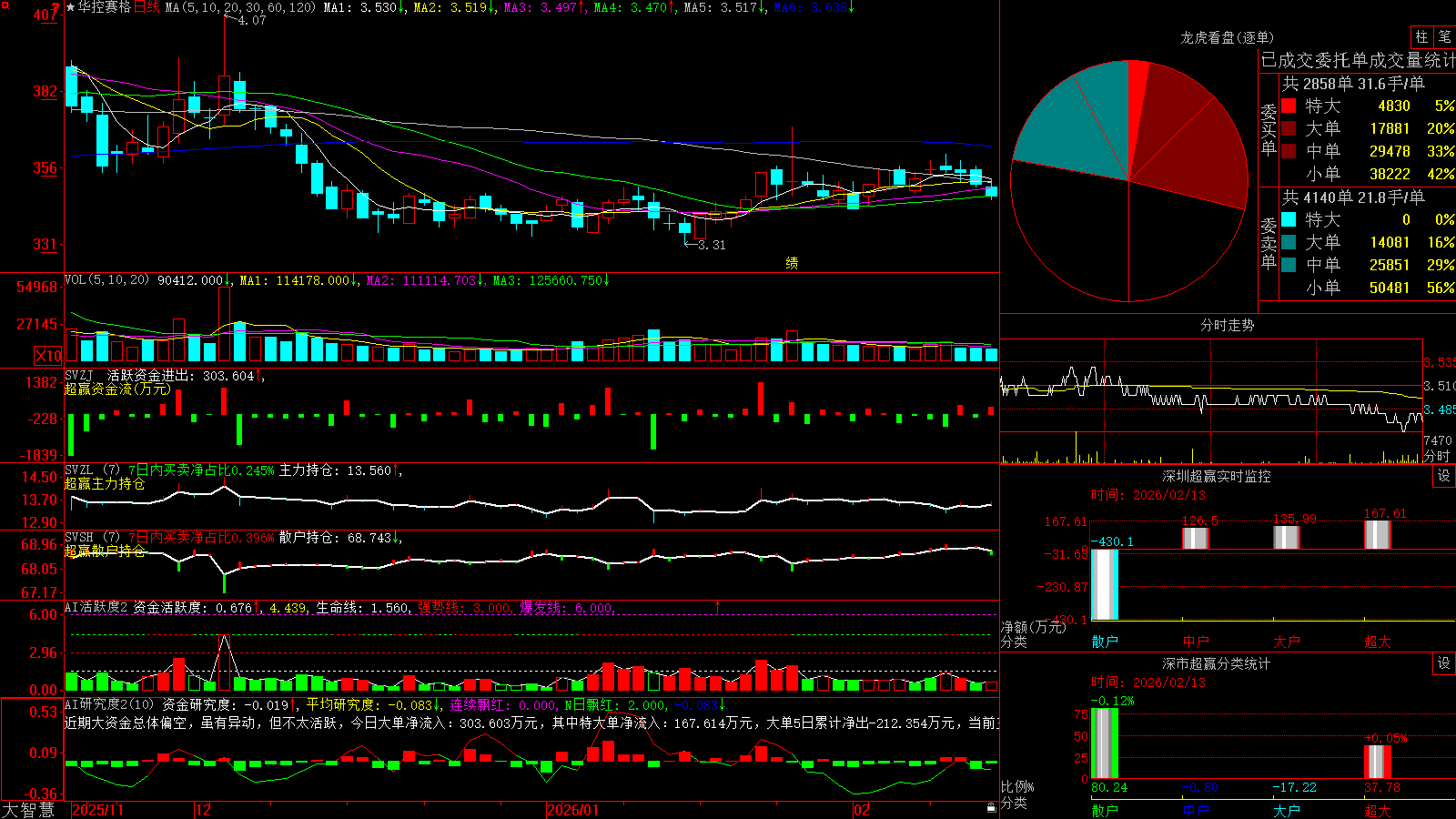
Task: Click the 委买单 中单 swatch
Action: [1289, 151]
